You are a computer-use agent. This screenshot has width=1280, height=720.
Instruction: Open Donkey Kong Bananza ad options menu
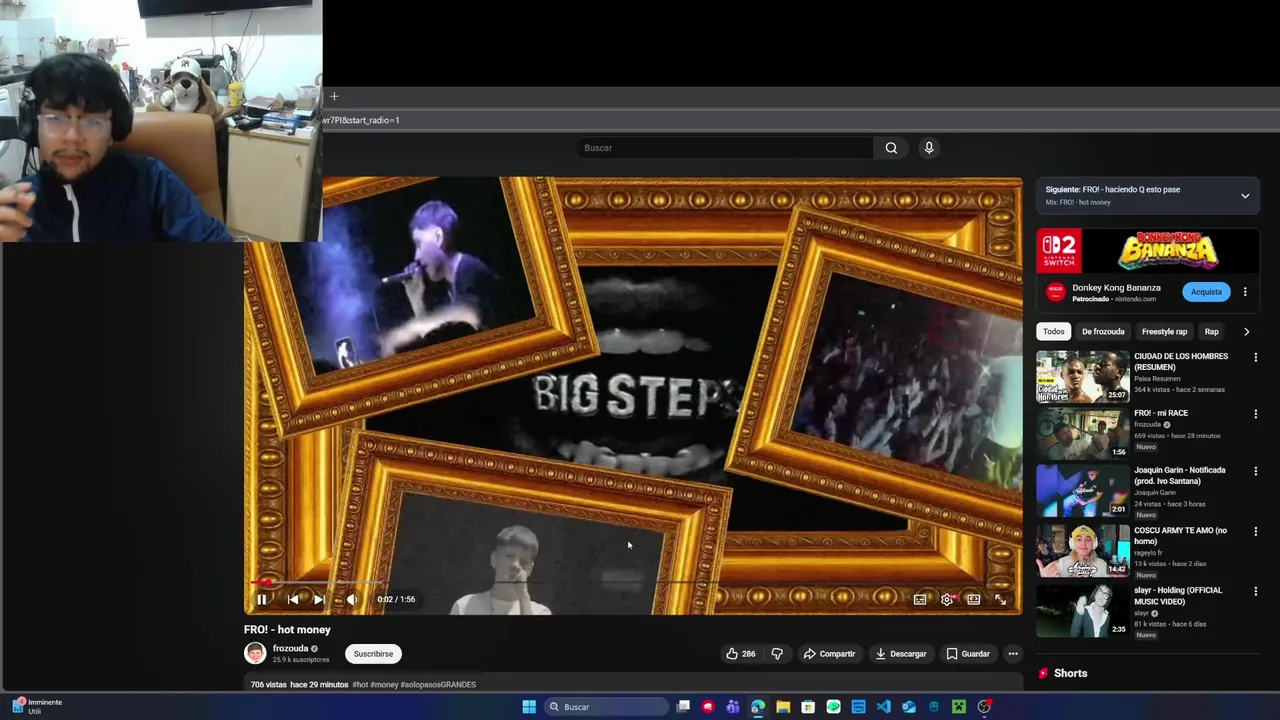click(1245, 292)
